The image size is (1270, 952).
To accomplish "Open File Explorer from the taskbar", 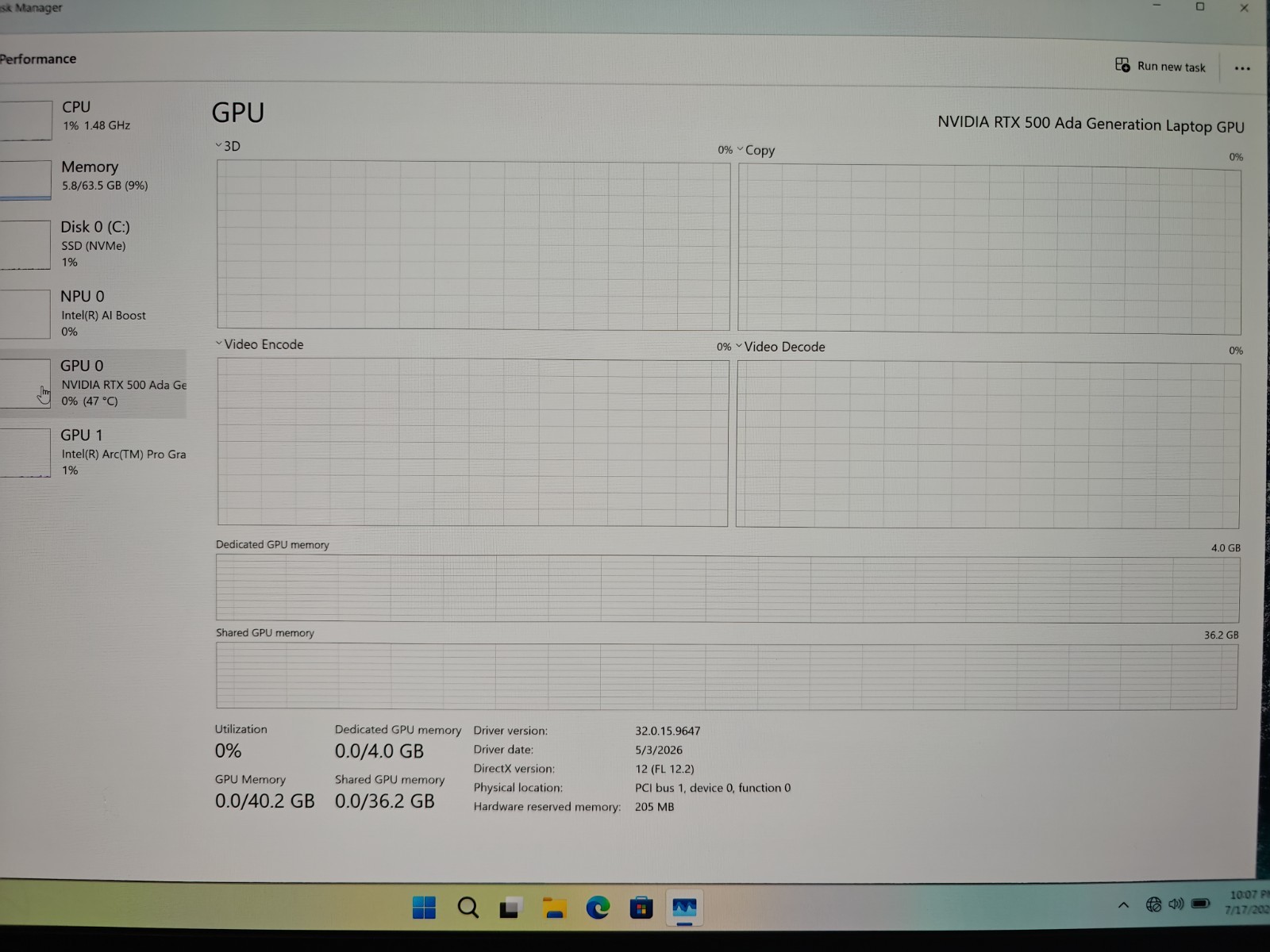I will point(554,908).
